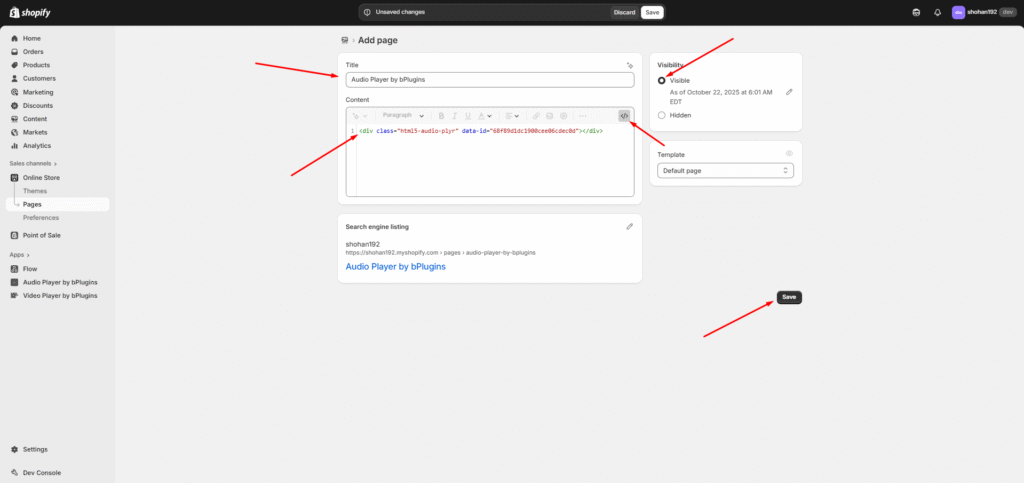The height and width of the screenshot is (483, 1024).
Task: Select the Hidden radio option
Action: (661, 115)
